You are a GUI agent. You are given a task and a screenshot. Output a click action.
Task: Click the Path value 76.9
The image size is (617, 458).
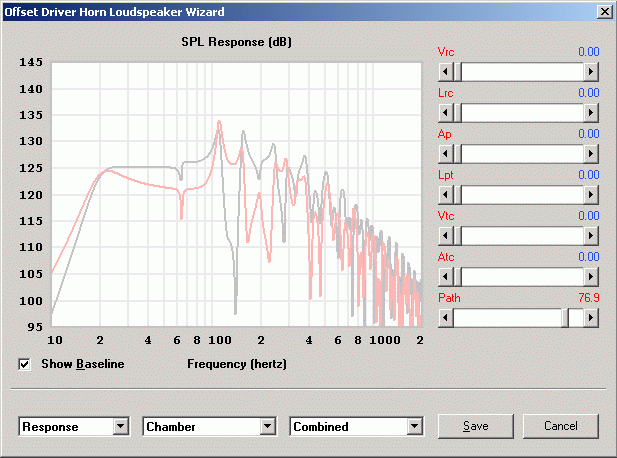(x=589, y=297)
